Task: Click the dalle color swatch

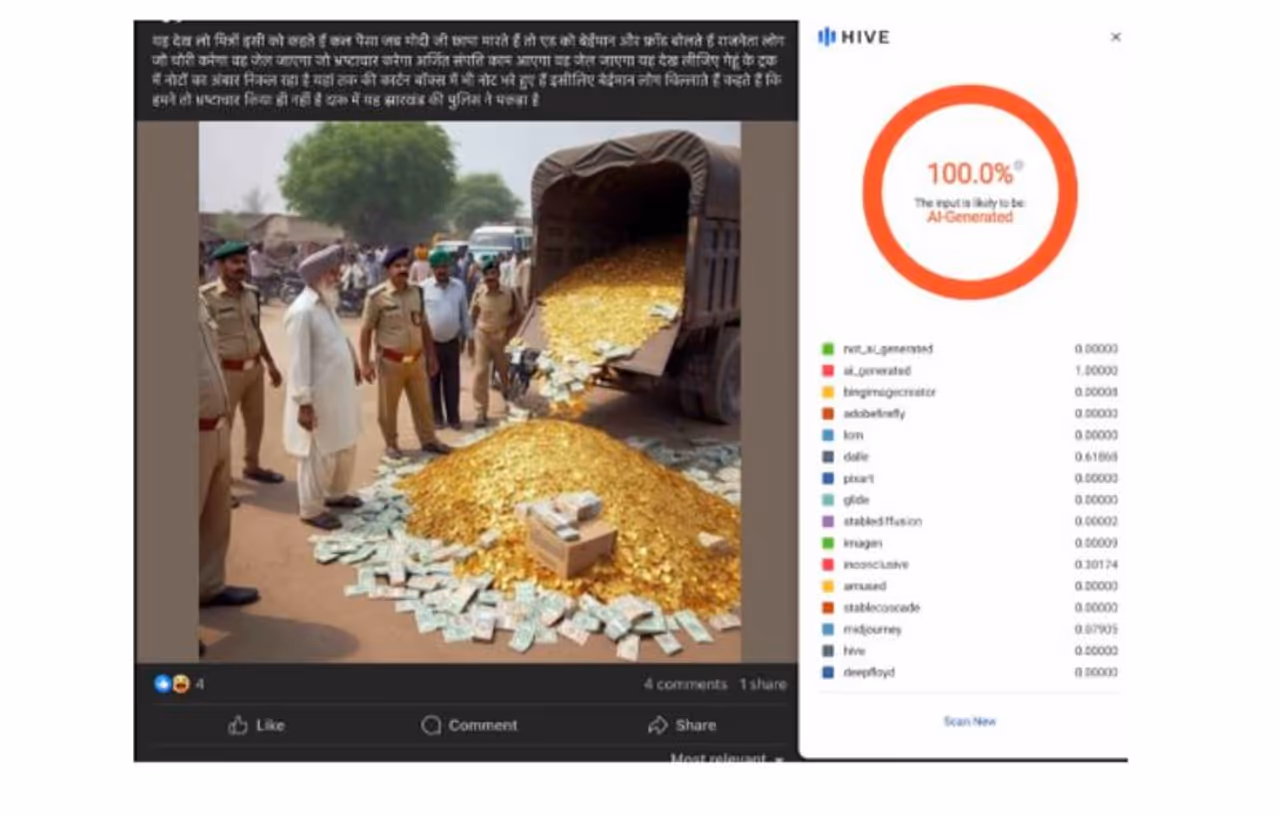Action: [827, 457]
